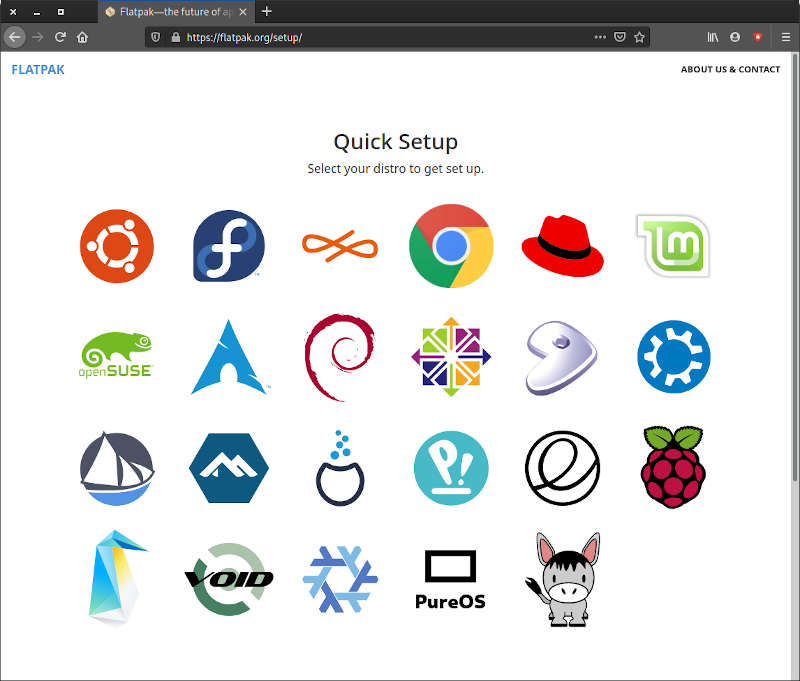Image resolution: width=800 pixels, height=681 pixels.
Task: Open CentOS setup instructions
Action: tap(450, 356)
